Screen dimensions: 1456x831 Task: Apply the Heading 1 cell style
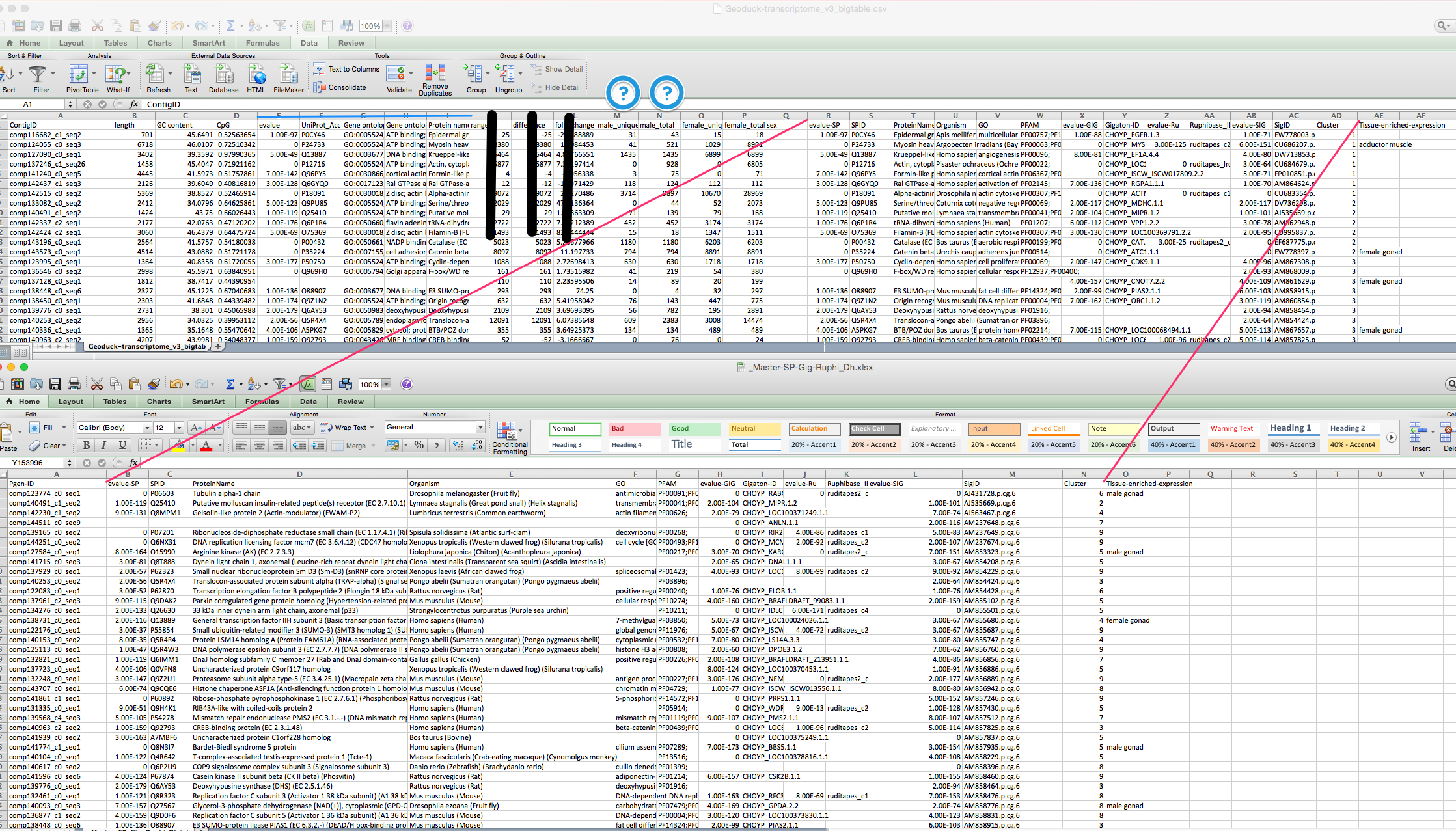tap(1293, 429)
